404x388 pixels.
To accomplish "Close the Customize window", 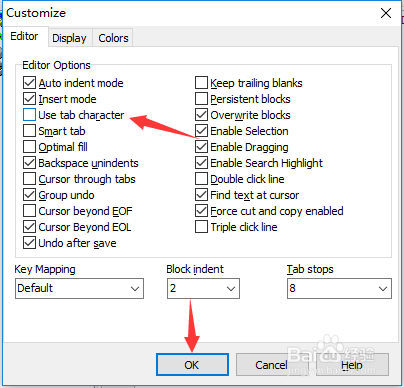I will [386, 13].
